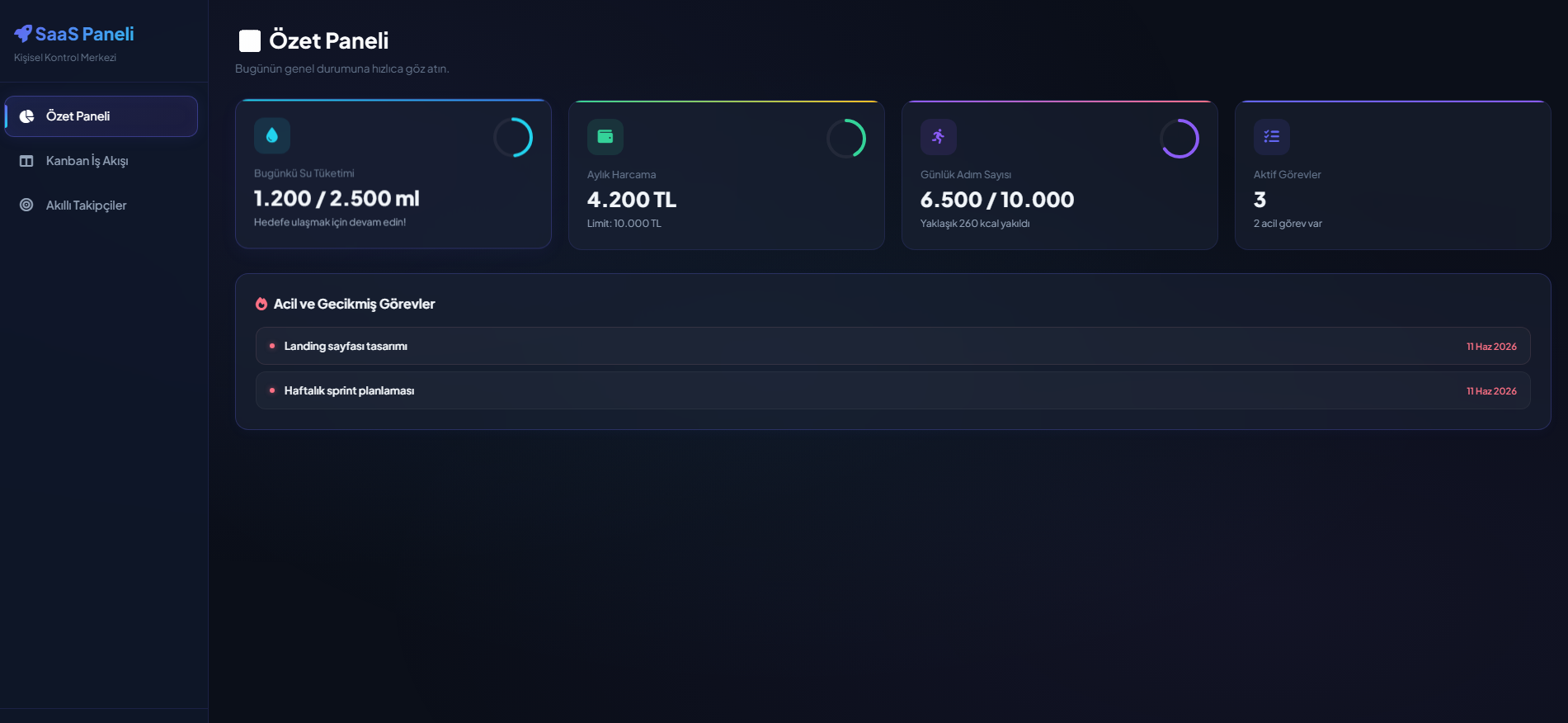Click the pie chart icon for Özet Paneli
The width and height of the screenshot is (1568, 723).
click(x=26, y=116)
